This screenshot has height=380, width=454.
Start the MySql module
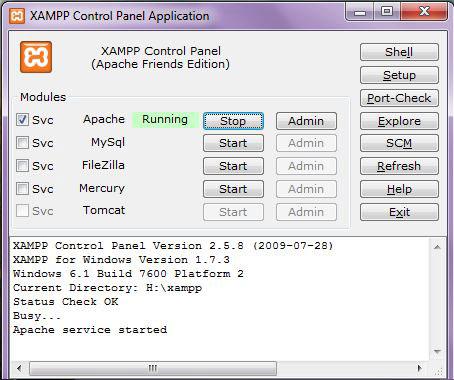[233, 143]
